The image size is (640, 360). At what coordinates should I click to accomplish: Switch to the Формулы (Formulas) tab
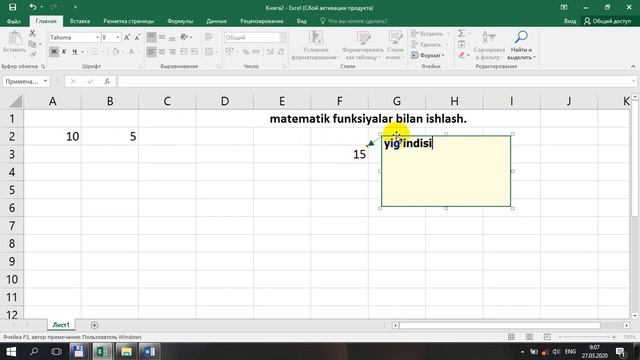point(180,21)
